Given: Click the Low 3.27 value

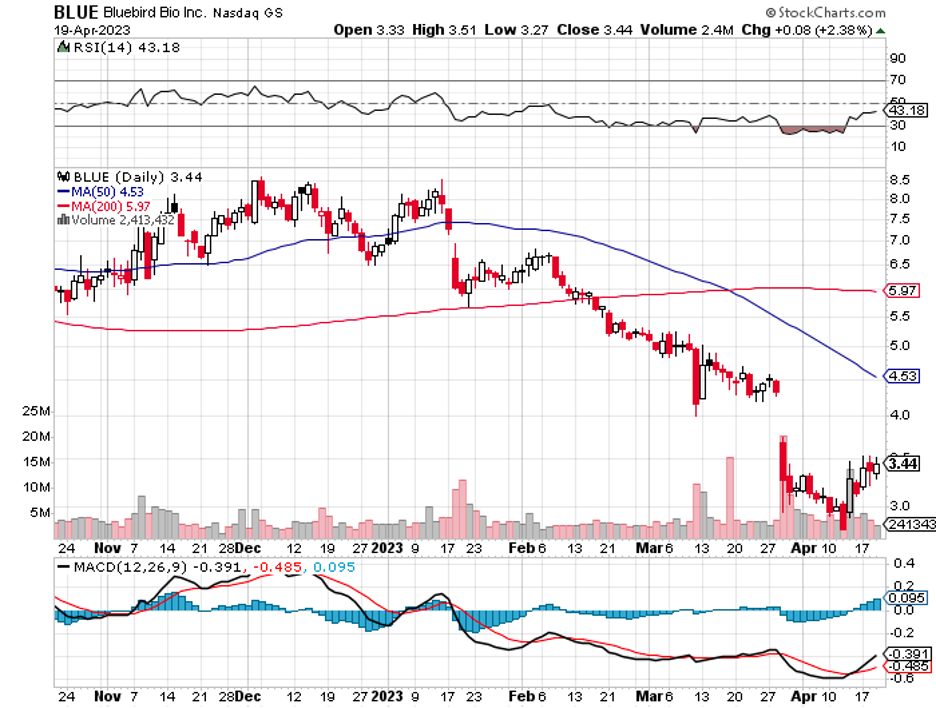Looking at the screenshot, I should (x=516, y=30).
